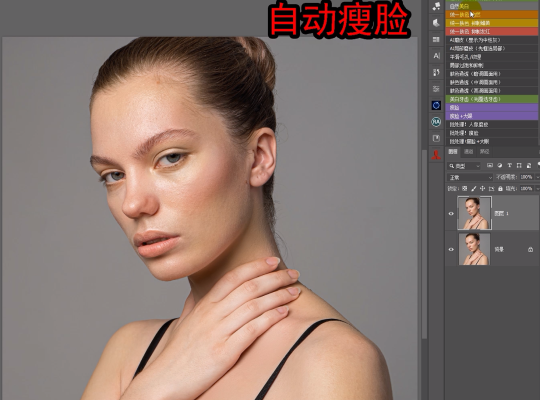Screen dimensions: 540x400
Task: Switch to the 图层 tab
Action: click(453, 152)
